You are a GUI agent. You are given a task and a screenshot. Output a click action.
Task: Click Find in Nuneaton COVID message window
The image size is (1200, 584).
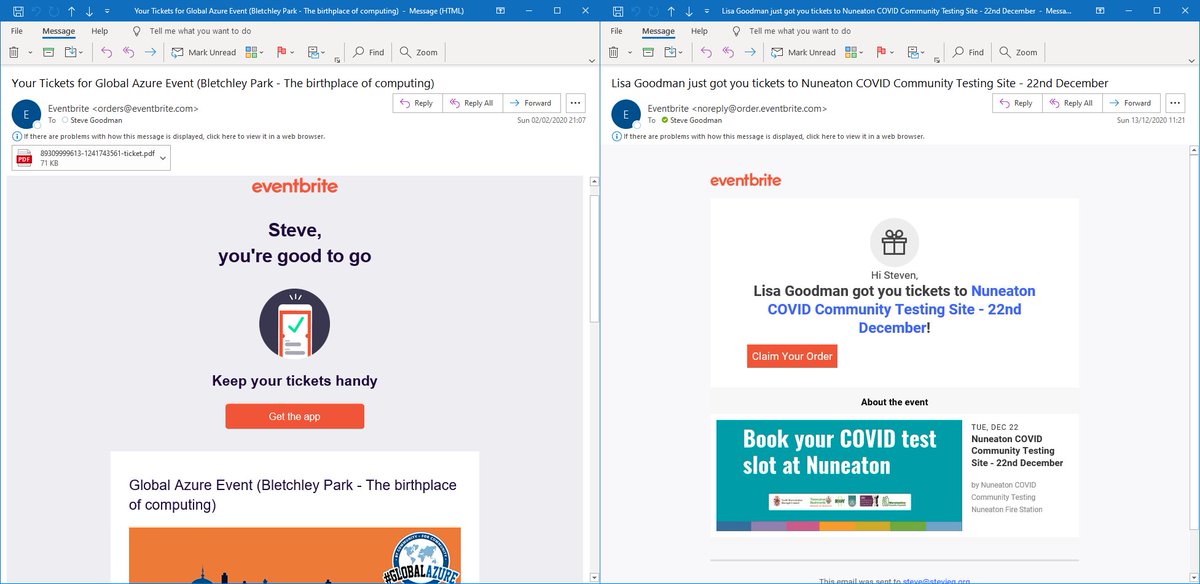pyautogui.click(x=968, y=52)
